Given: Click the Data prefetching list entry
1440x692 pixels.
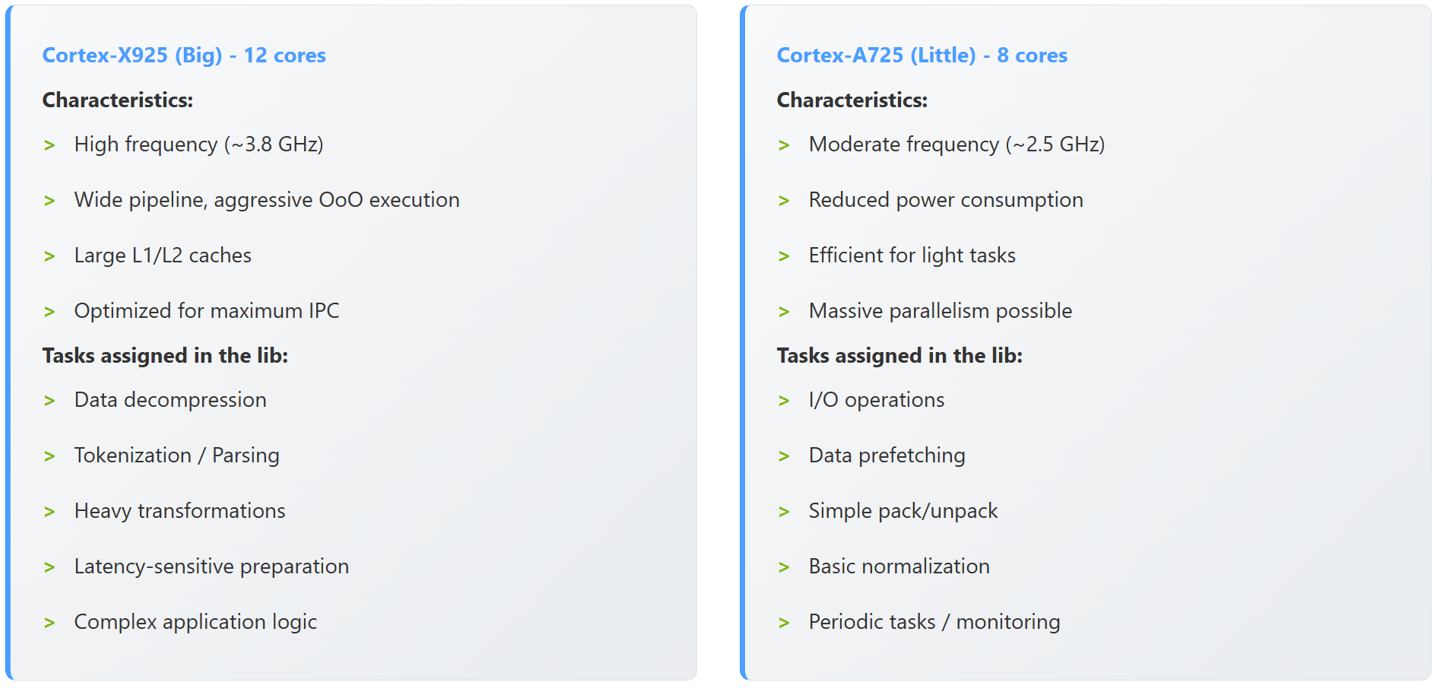Looking at the screenshot, I should tap(887, 455).
